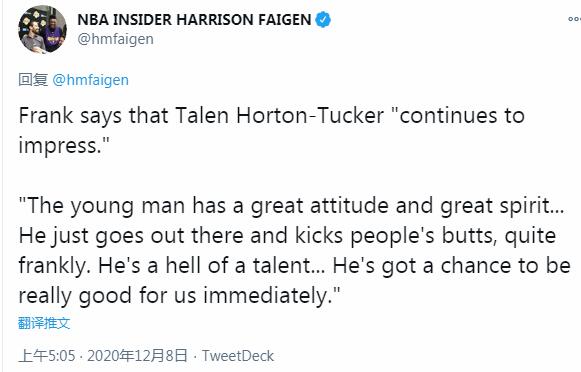Open the NBA INSIDER HARRISON FAIGEN display name
This screenshot has width=581, height=372.
(x=194, y=19)
